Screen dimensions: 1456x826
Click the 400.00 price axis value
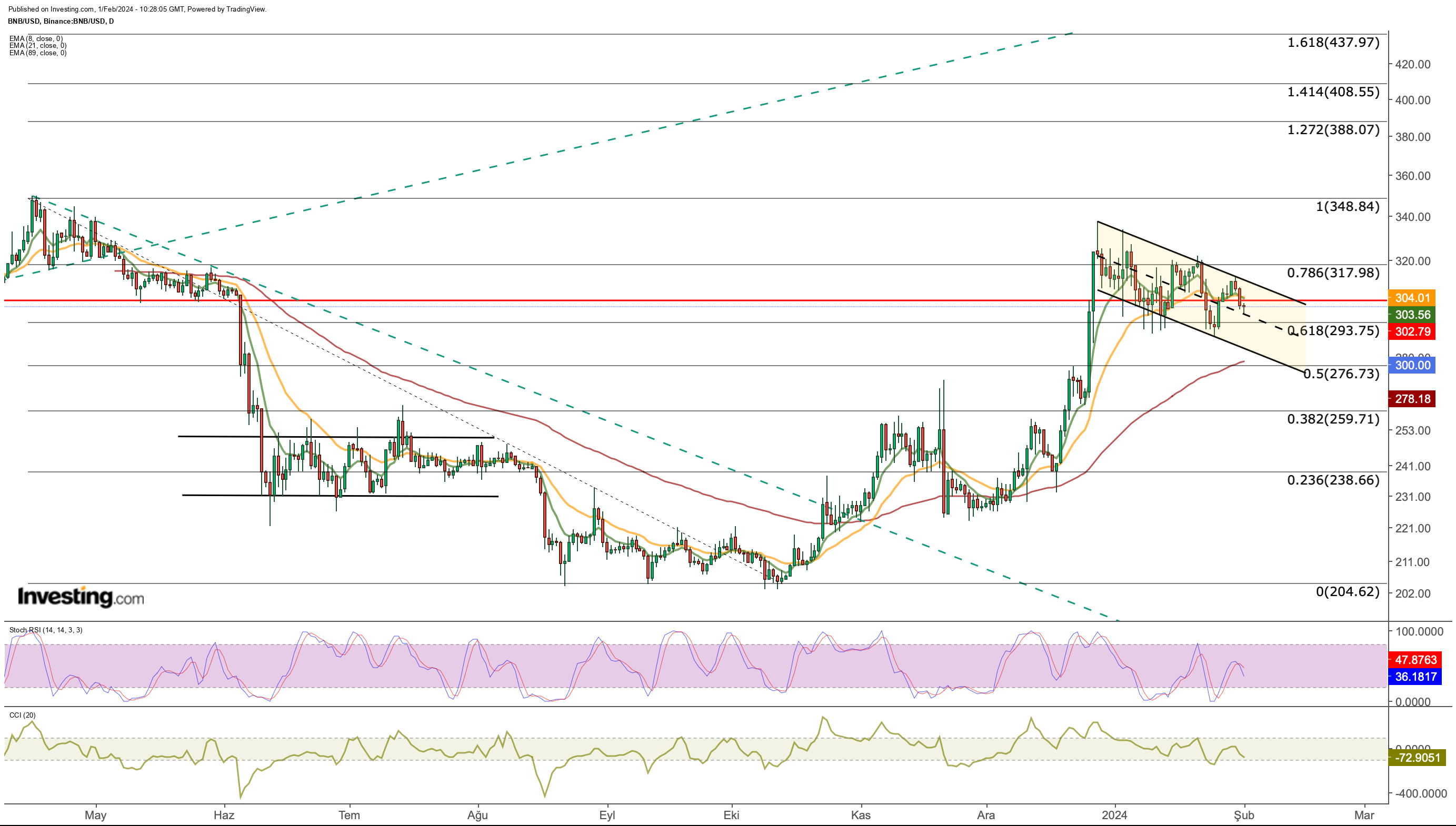click(x=1413, y=100)
